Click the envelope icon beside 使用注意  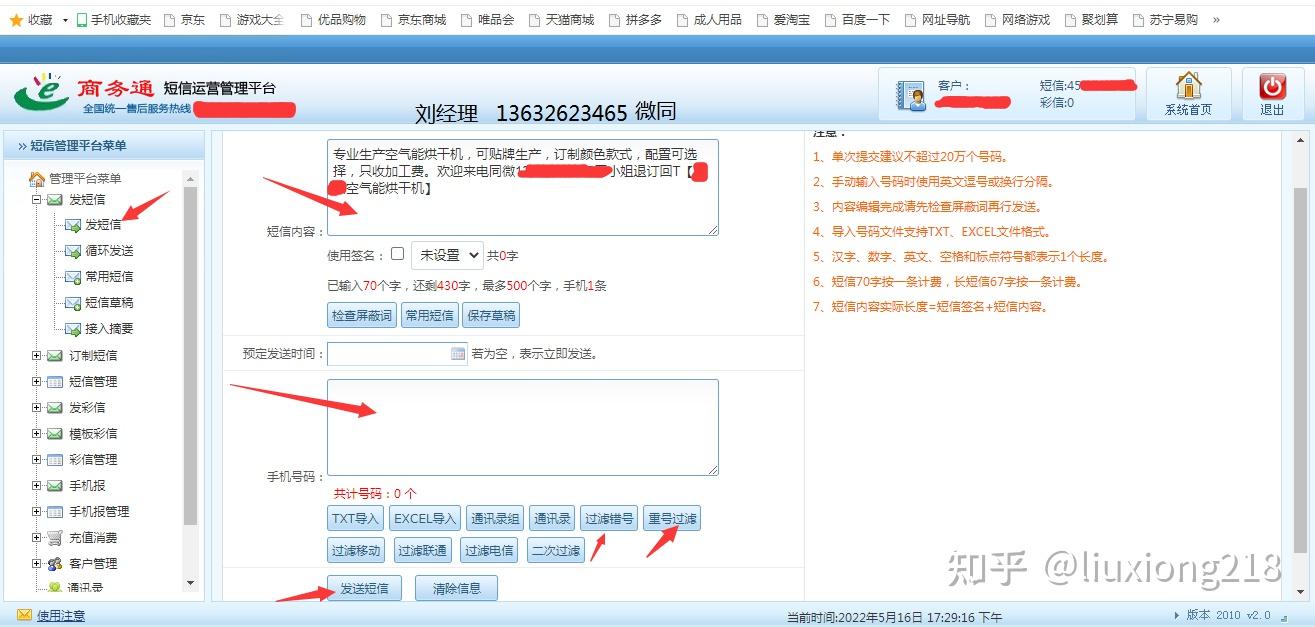tap(24, 615)
